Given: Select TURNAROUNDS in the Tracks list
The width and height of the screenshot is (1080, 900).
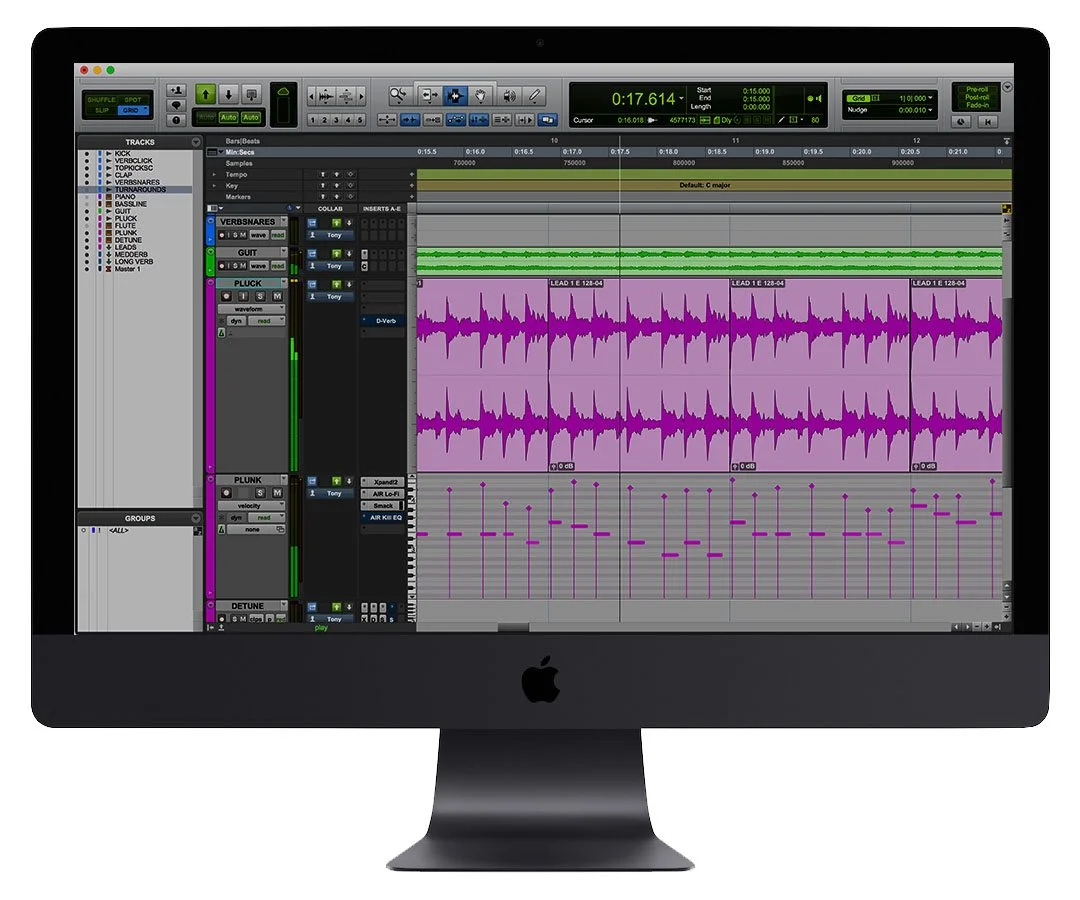Looking at the screenshot, I should pyautogui.click(x=140, y=189).
